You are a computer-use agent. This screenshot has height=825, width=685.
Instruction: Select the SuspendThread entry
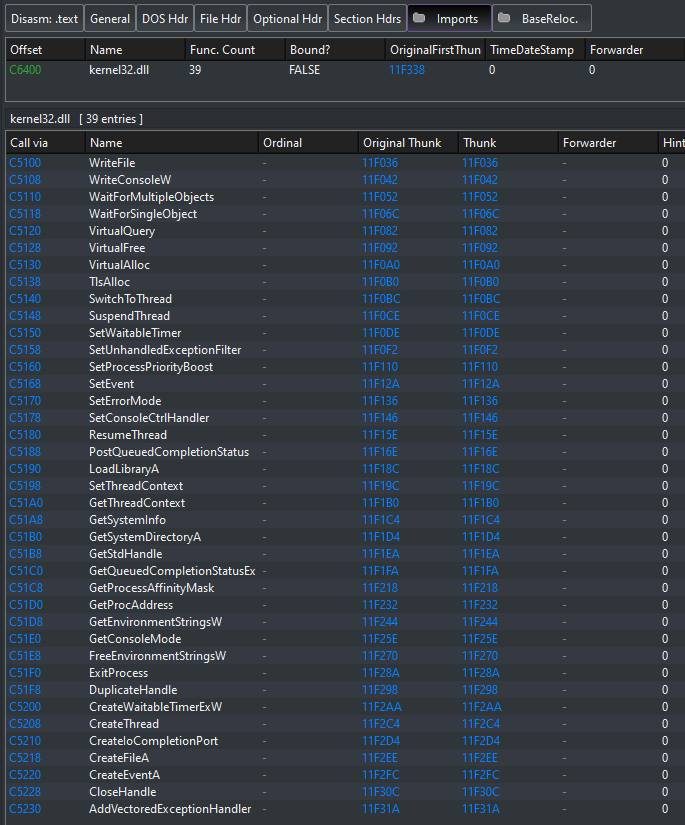345,316
